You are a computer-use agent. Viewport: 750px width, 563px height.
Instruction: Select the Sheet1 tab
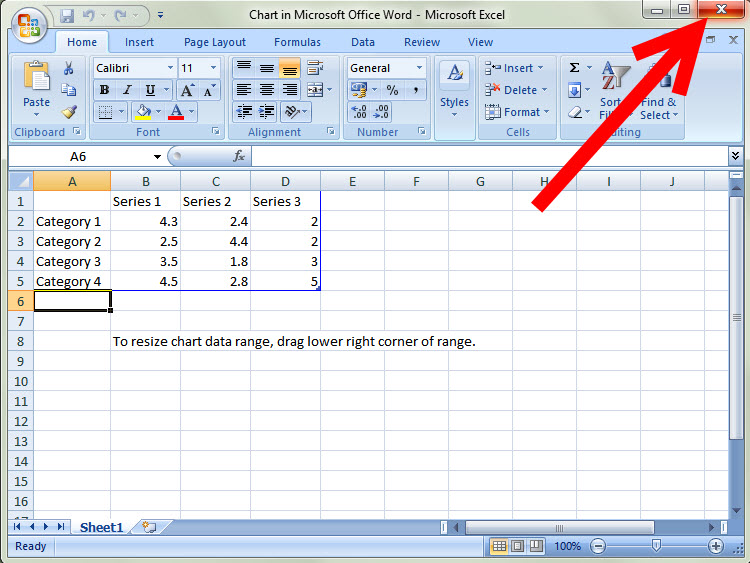101,528
